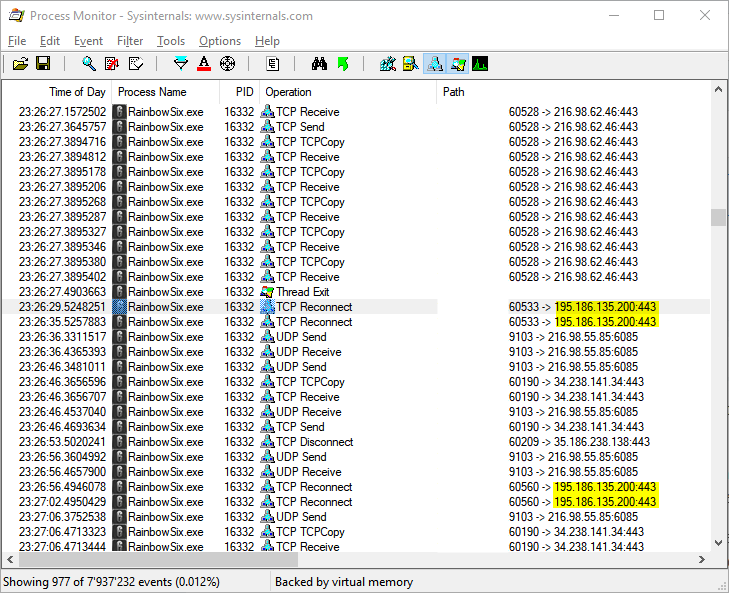This screenshot has width=729, height=593.
Task: Toggle Autoscroll in the toolbar
Action: [x=112, y=64]
